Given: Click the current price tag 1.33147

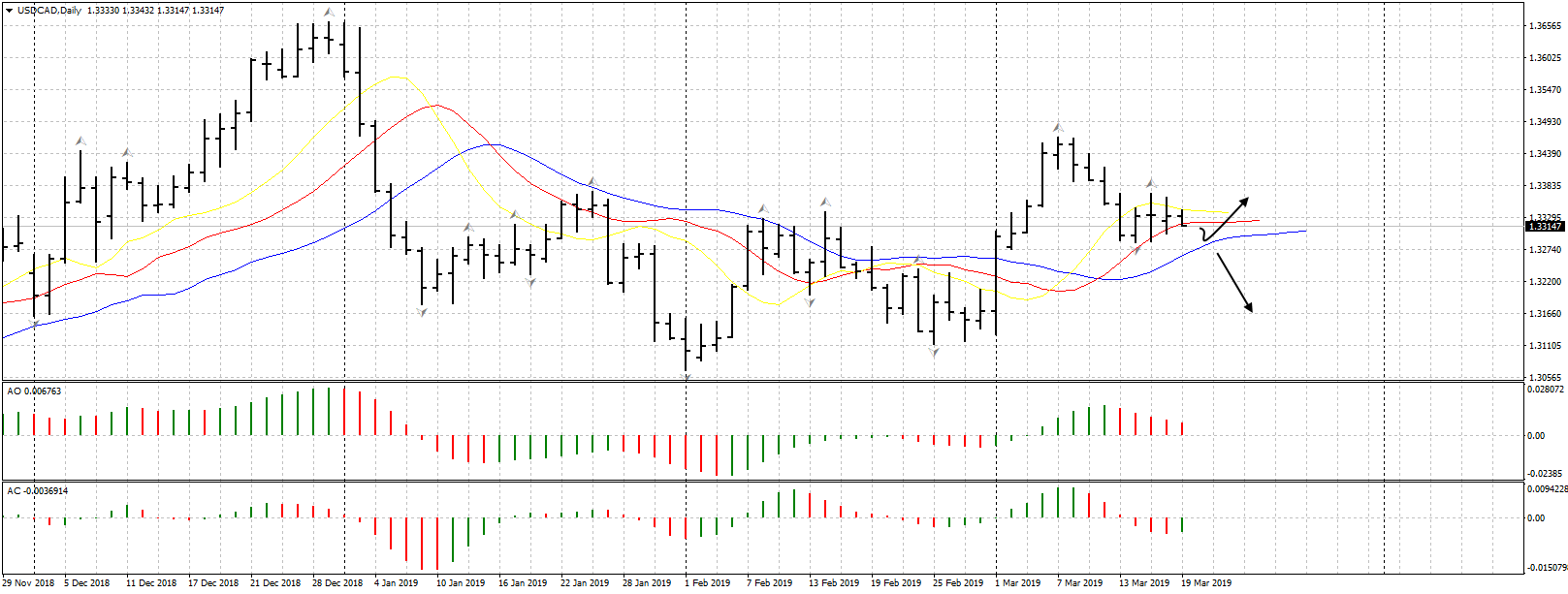Looking at the screenshot, I should [x=1545, y=227].
